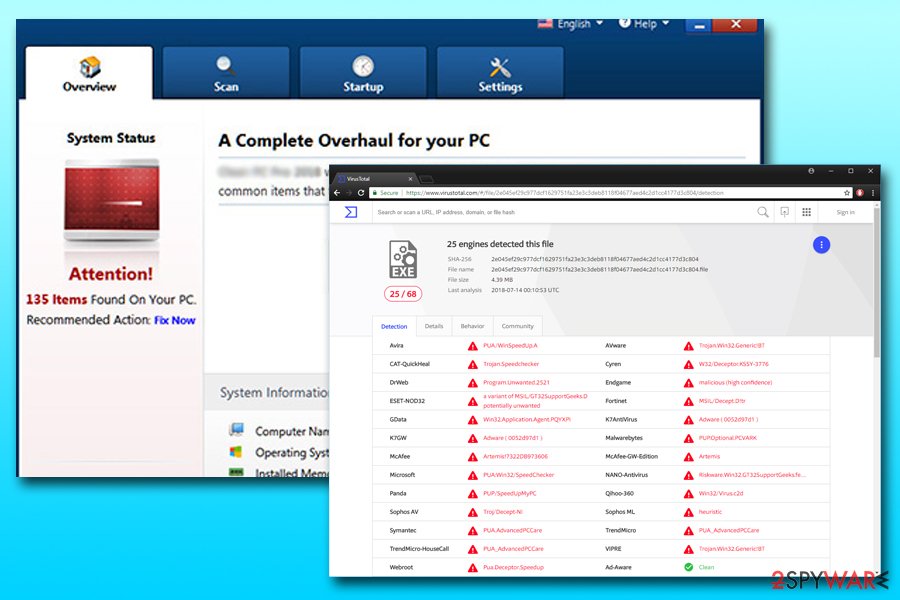900x600 pixels.
Task: Click the browser page vertical scrollbar
Action: 876,281
